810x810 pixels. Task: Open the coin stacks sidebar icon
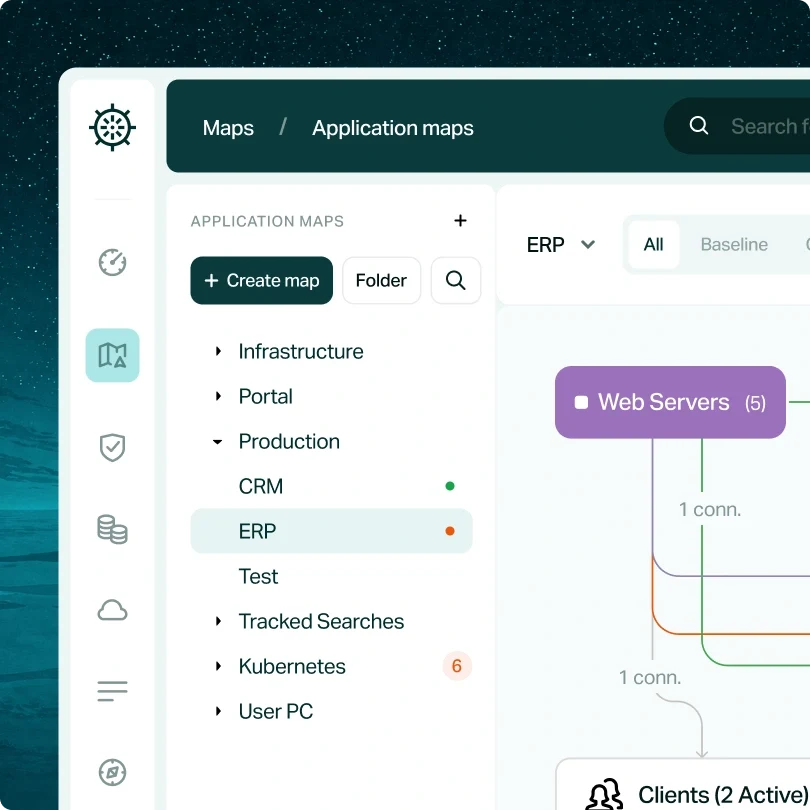point(112,529)
